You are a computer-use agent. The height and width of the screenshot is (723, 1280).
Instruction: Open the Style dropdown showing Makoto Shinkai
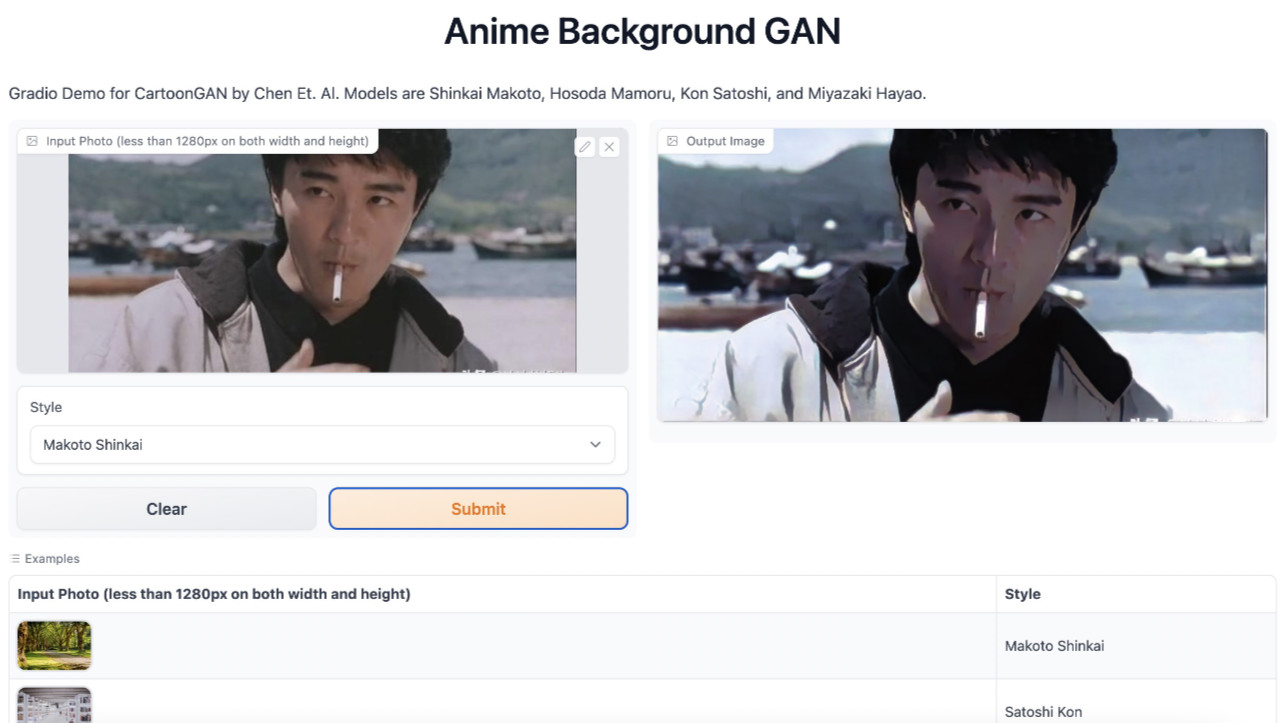click(x=322, y=445)
